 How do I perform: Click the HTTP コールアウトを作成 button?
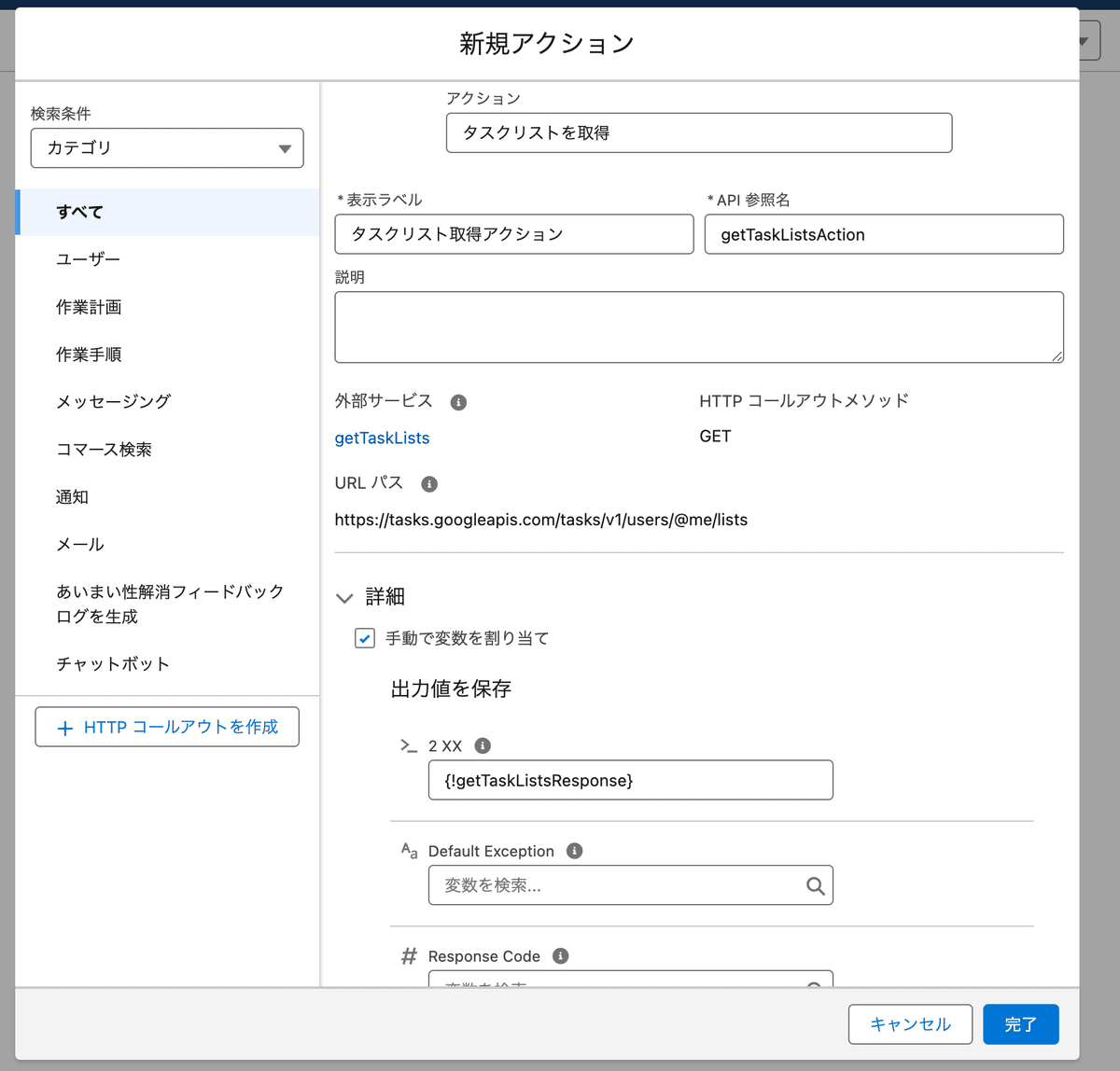click(167, 727)
